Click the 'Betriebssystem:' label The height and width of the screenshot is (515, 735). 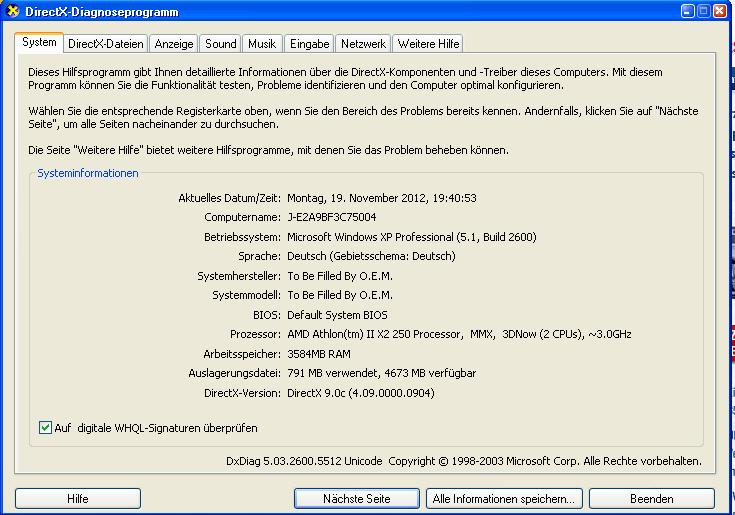coord(242,237)
